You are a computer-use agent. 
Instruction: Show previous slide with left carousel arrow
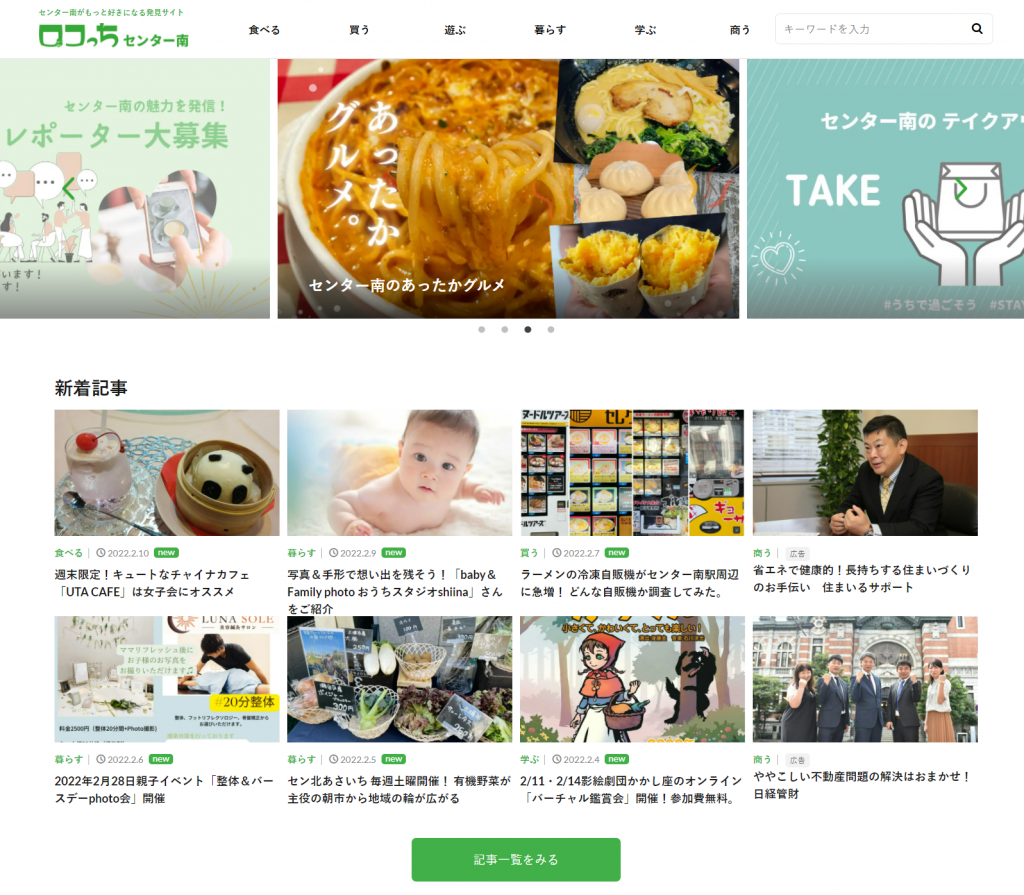pyautogui.click(x=69, y=189)
